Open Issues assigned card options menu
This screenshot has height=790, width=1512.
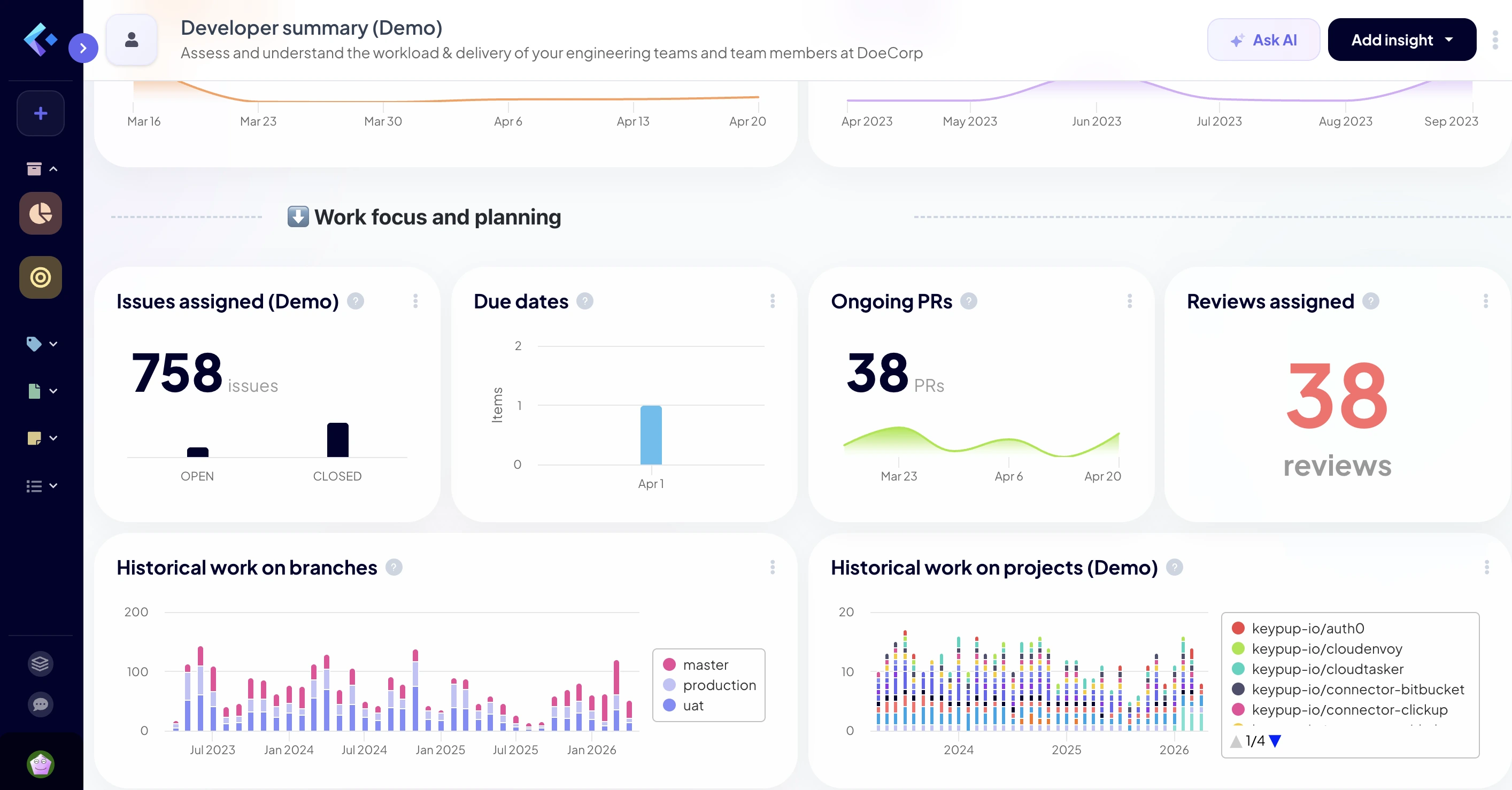tap(415, 301)
